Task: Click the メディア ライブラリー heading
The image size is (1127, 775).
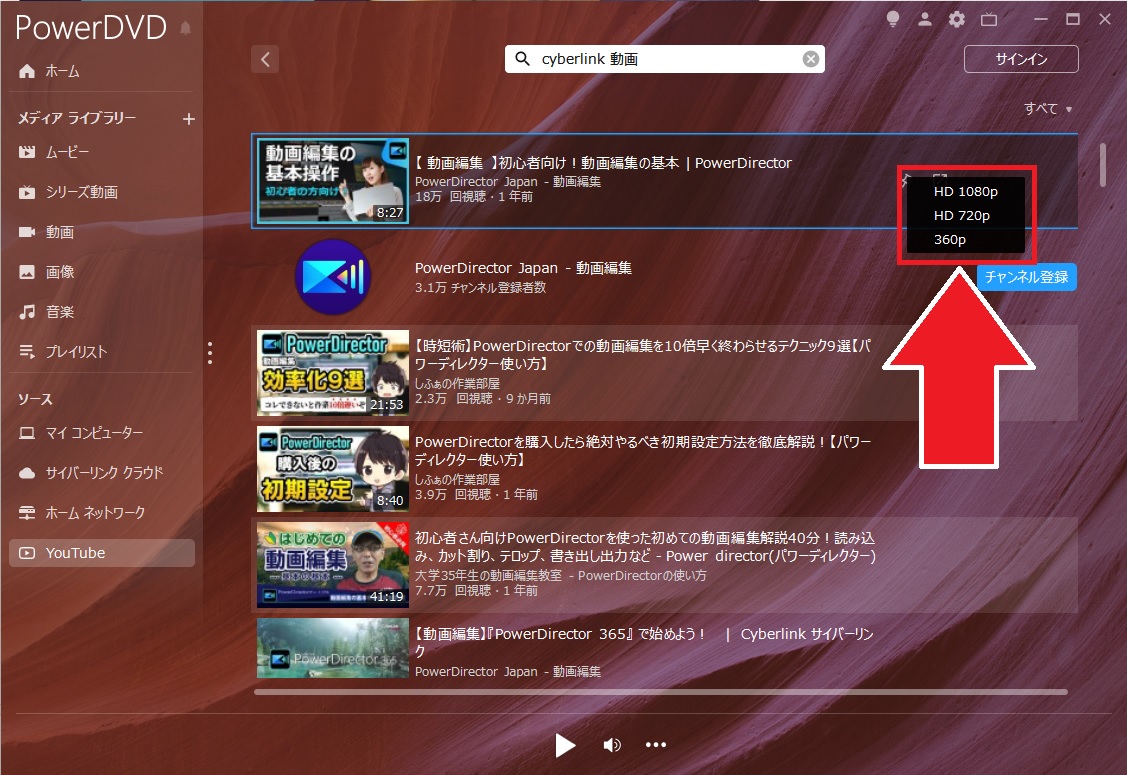Action: pos(77,118)
